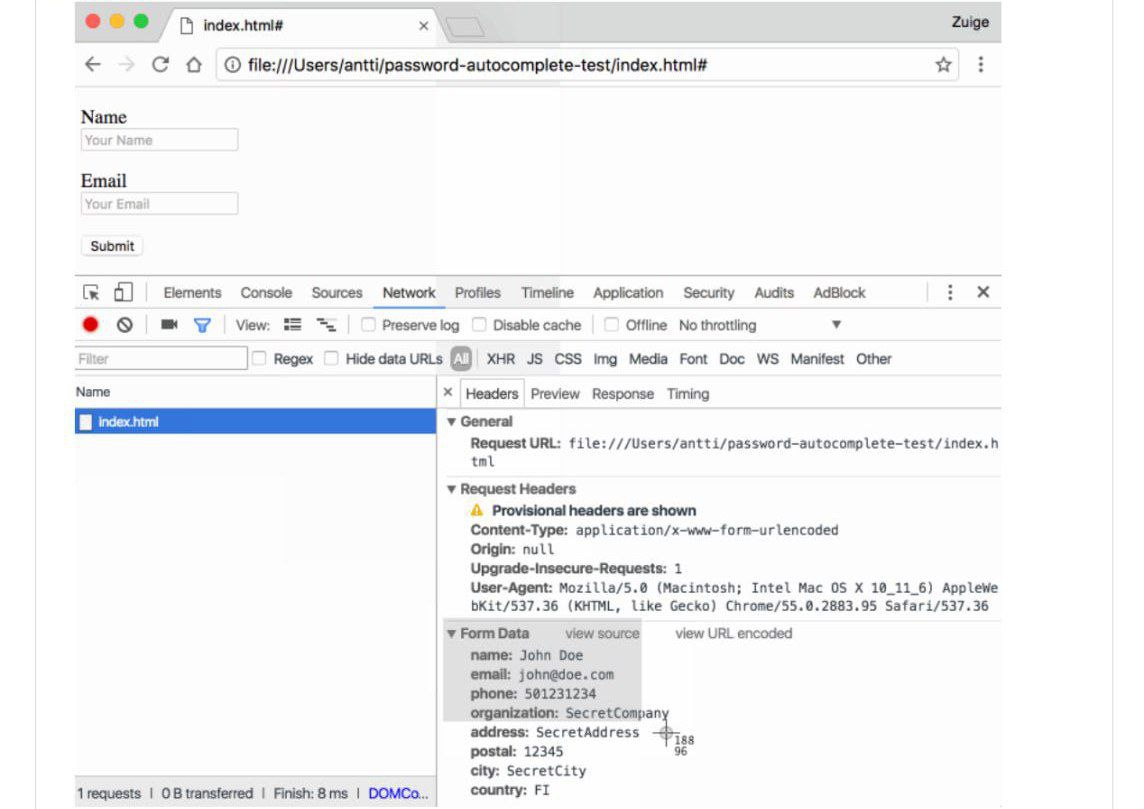
Task: Stop recording network log with red button
Action: (x=91, y=325)
